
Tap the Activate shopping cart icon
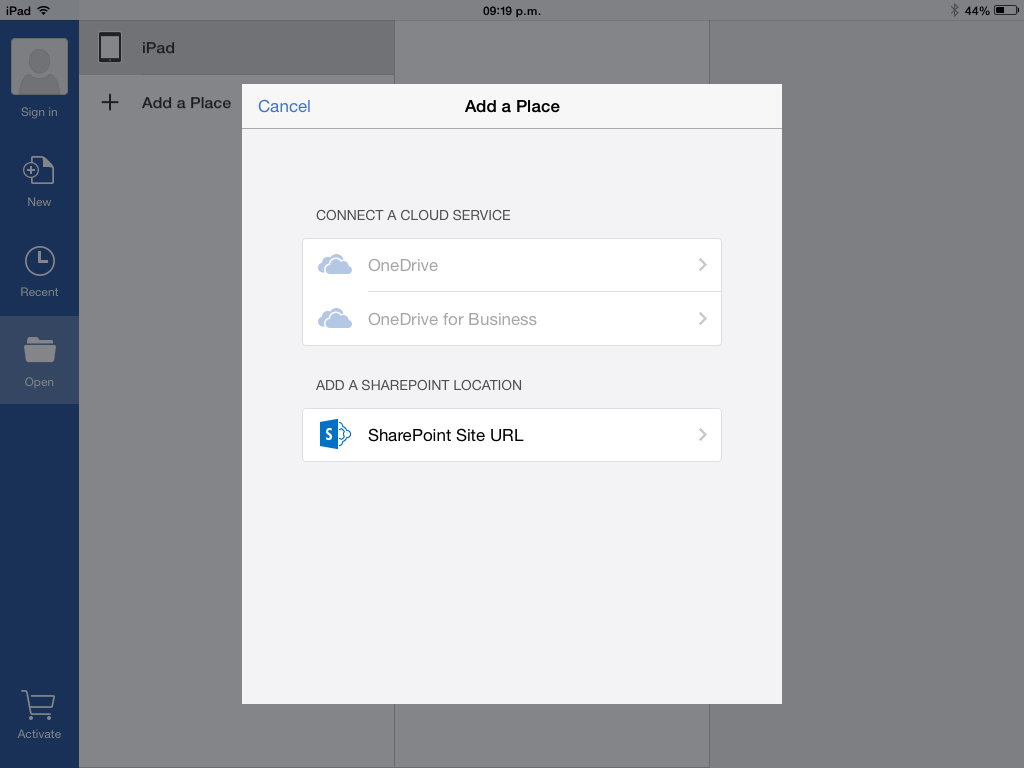click(x=38, y=705)
